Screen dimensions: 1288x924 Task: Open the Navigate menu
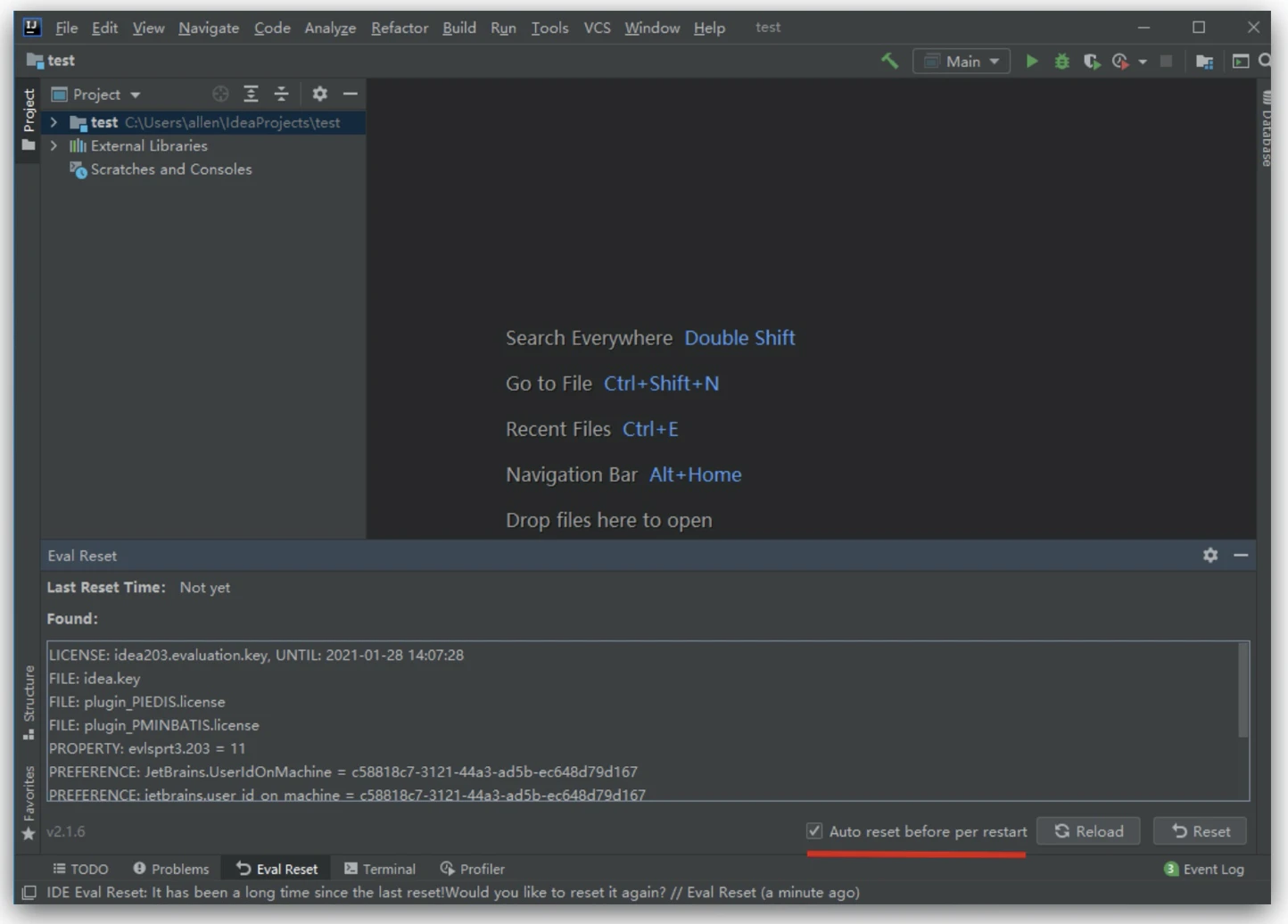209,28
